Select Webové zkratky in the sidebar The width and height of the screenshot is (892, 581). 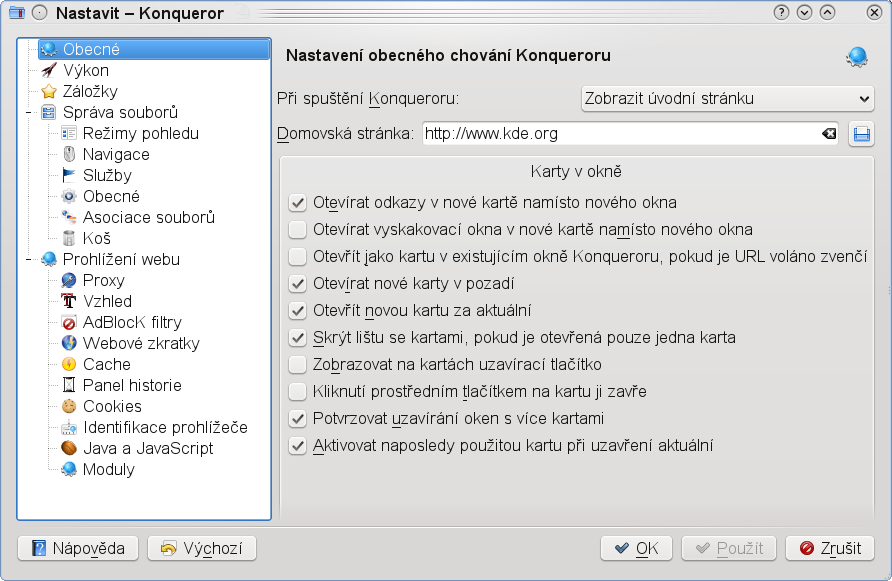(x=141, y=343)
